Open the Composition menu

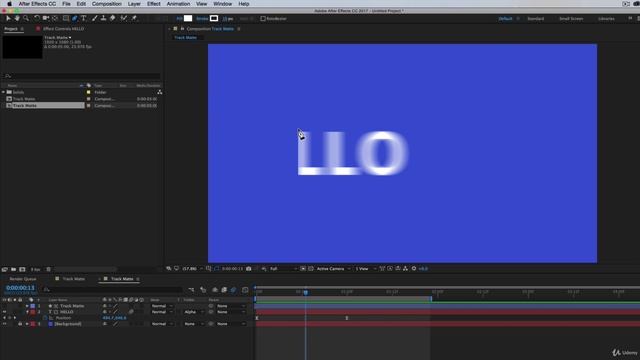point(107,4)
